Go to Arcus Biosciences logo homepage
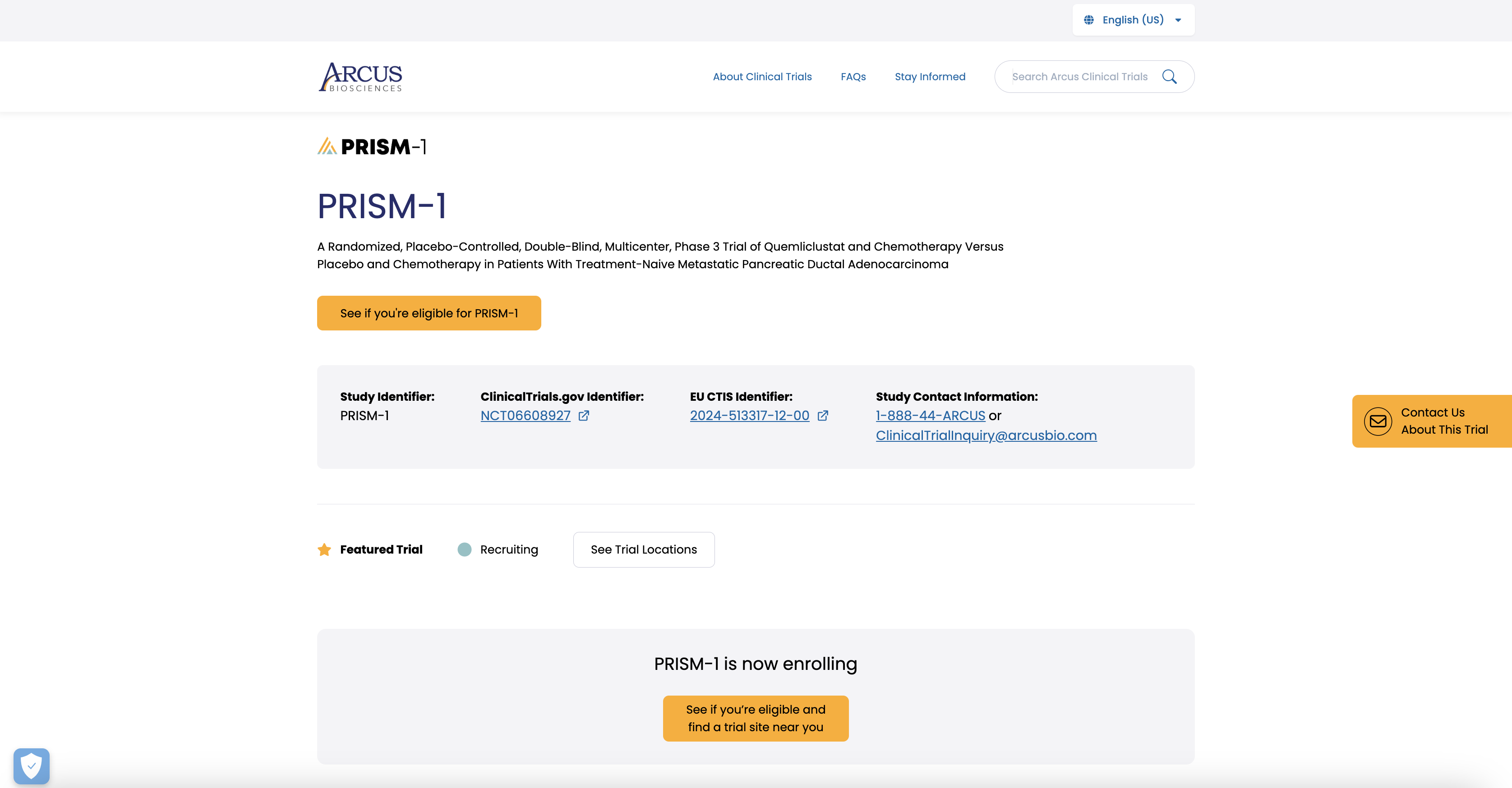 360,77
